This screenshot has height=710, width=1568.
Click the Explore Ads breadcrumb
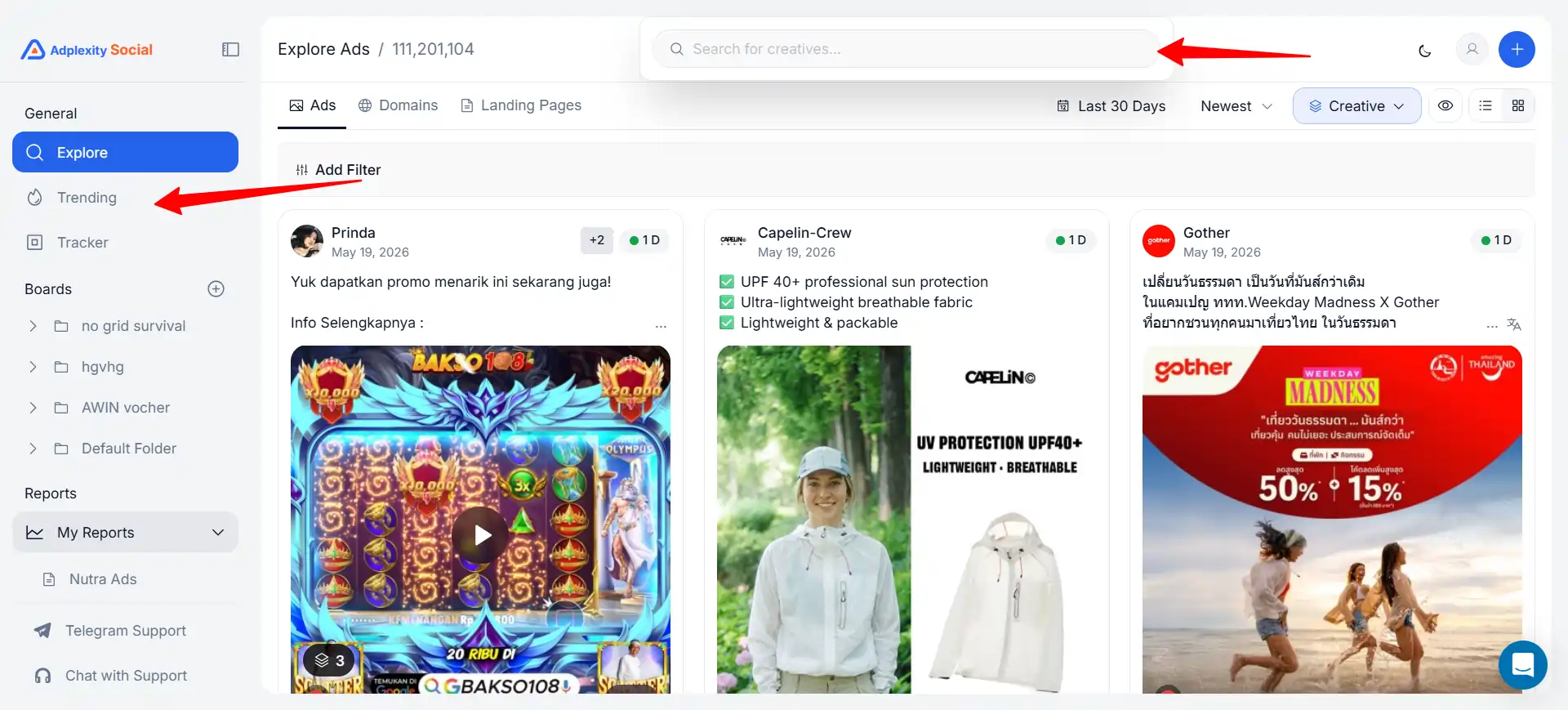click(323, 49)
